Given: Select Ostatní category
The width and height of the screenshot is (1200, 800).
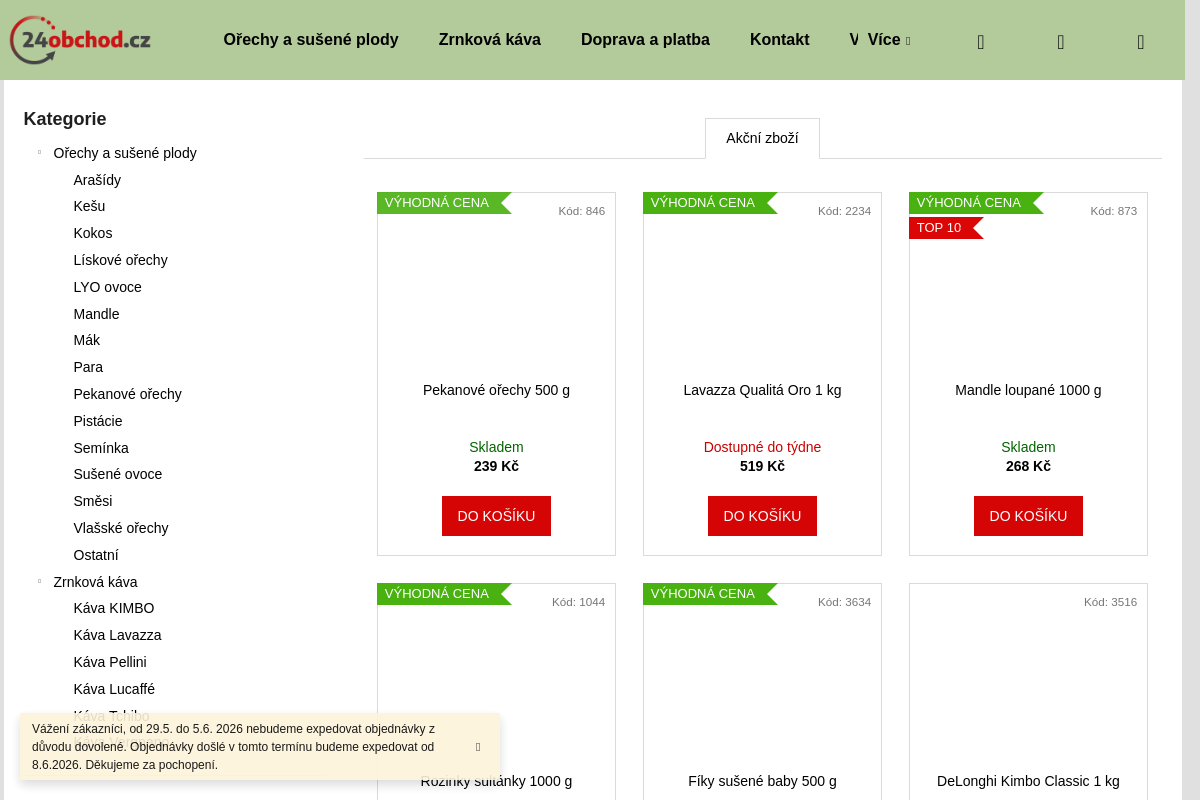Looking at the screenshot, I should click(x=96, y=555).
